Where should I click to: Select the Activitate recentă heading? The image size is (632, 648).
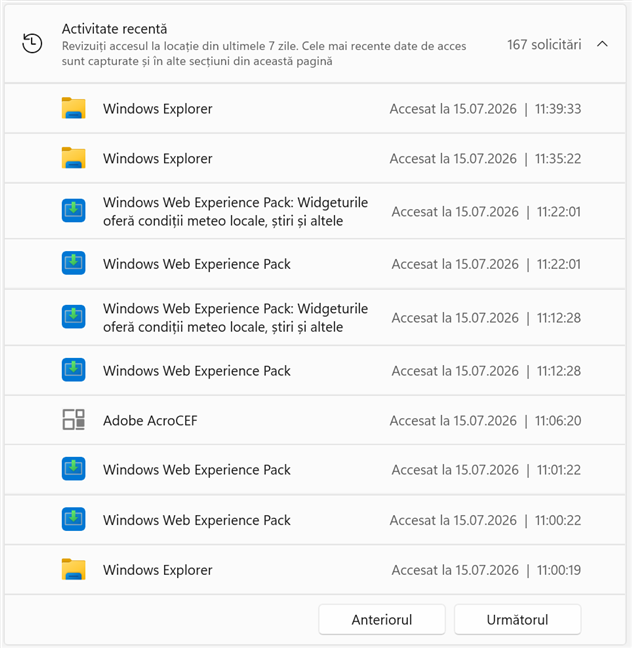[114, 29]
